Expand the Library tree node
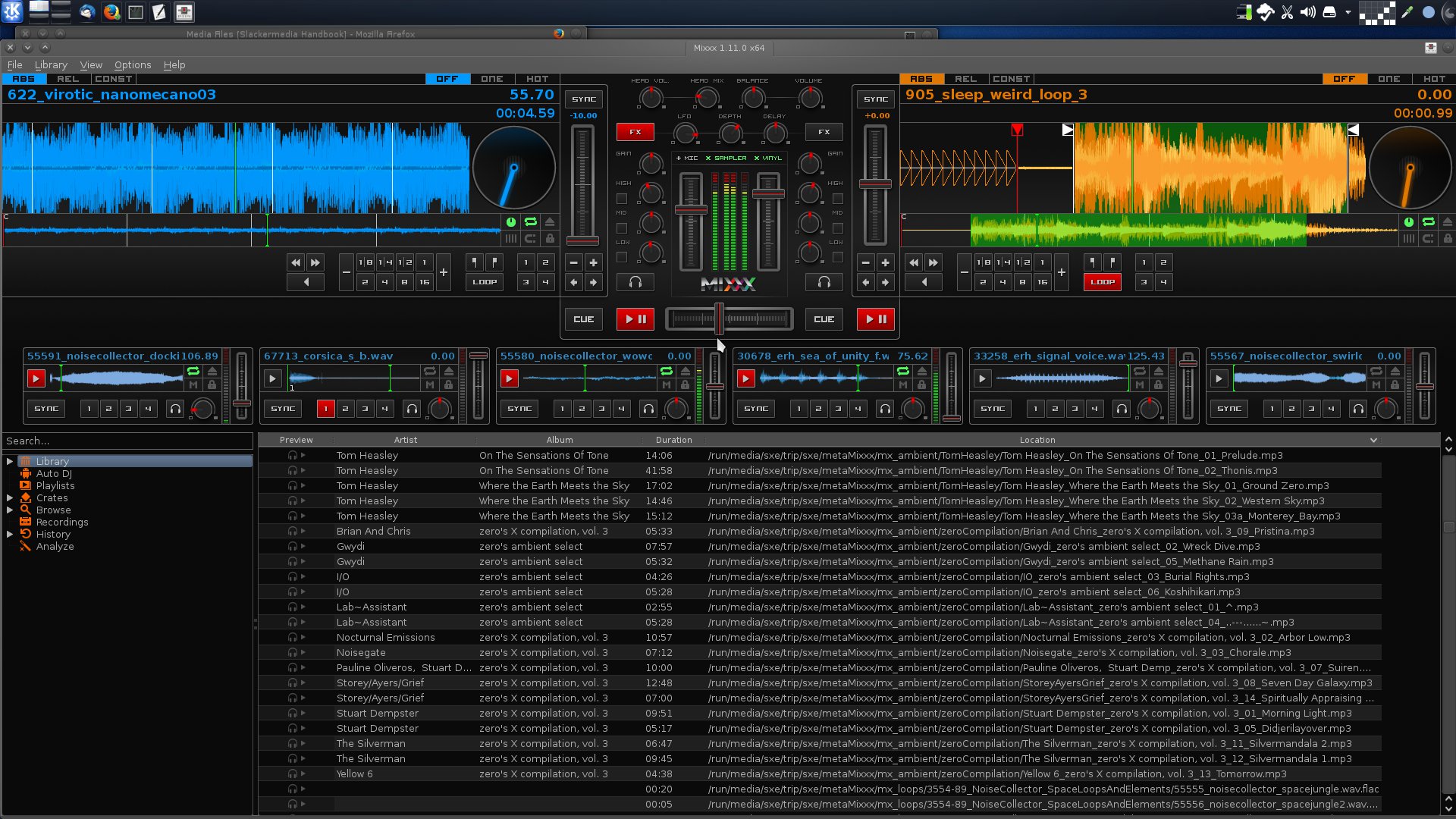 point(10,461)
